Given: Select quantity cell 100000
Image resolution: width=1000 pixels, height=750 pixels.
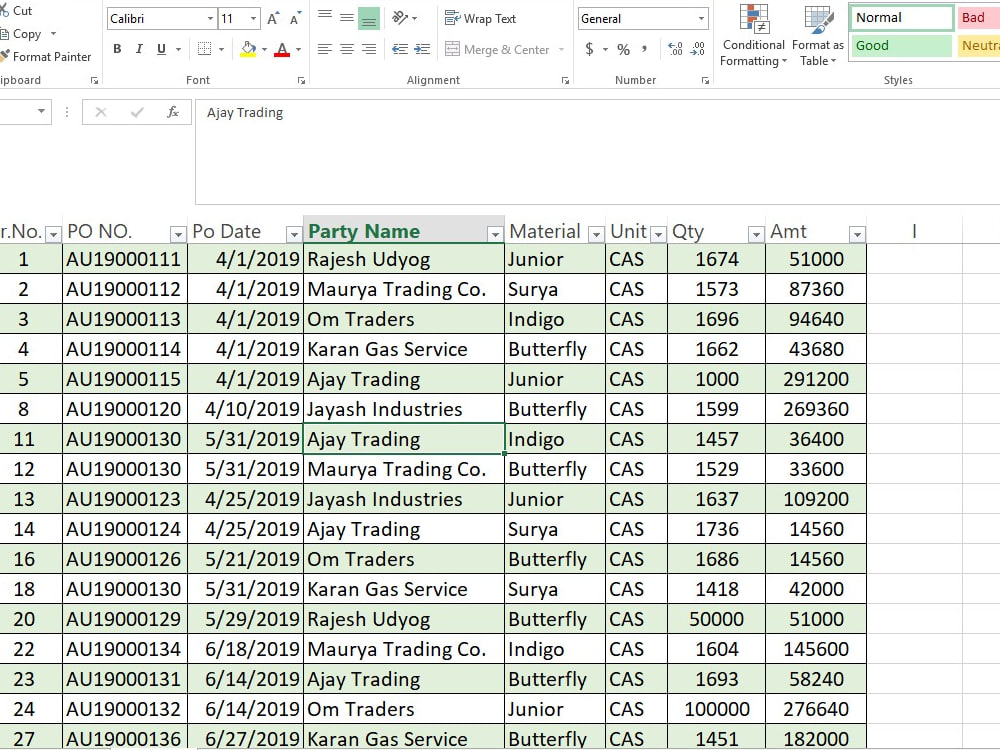Looking at the screenshot, I should (x=716, y=709).
